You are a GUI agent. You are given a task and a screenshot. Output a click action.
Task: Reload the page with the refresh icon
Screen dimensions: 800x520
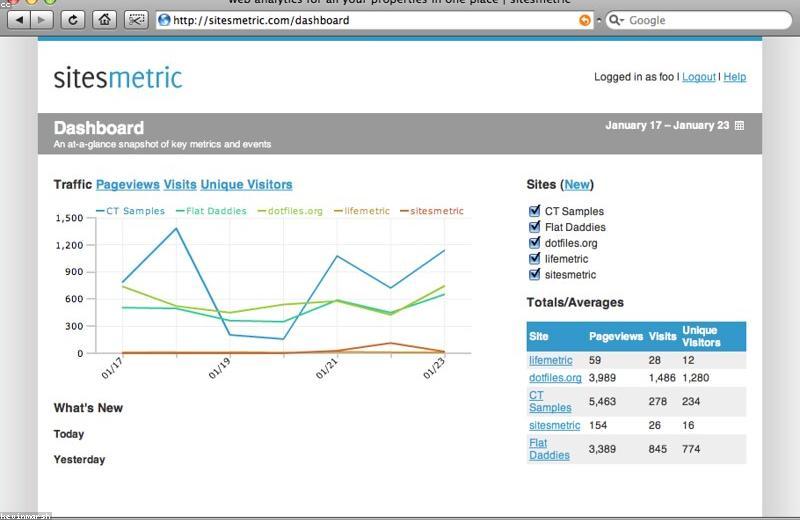pos(73,20)
